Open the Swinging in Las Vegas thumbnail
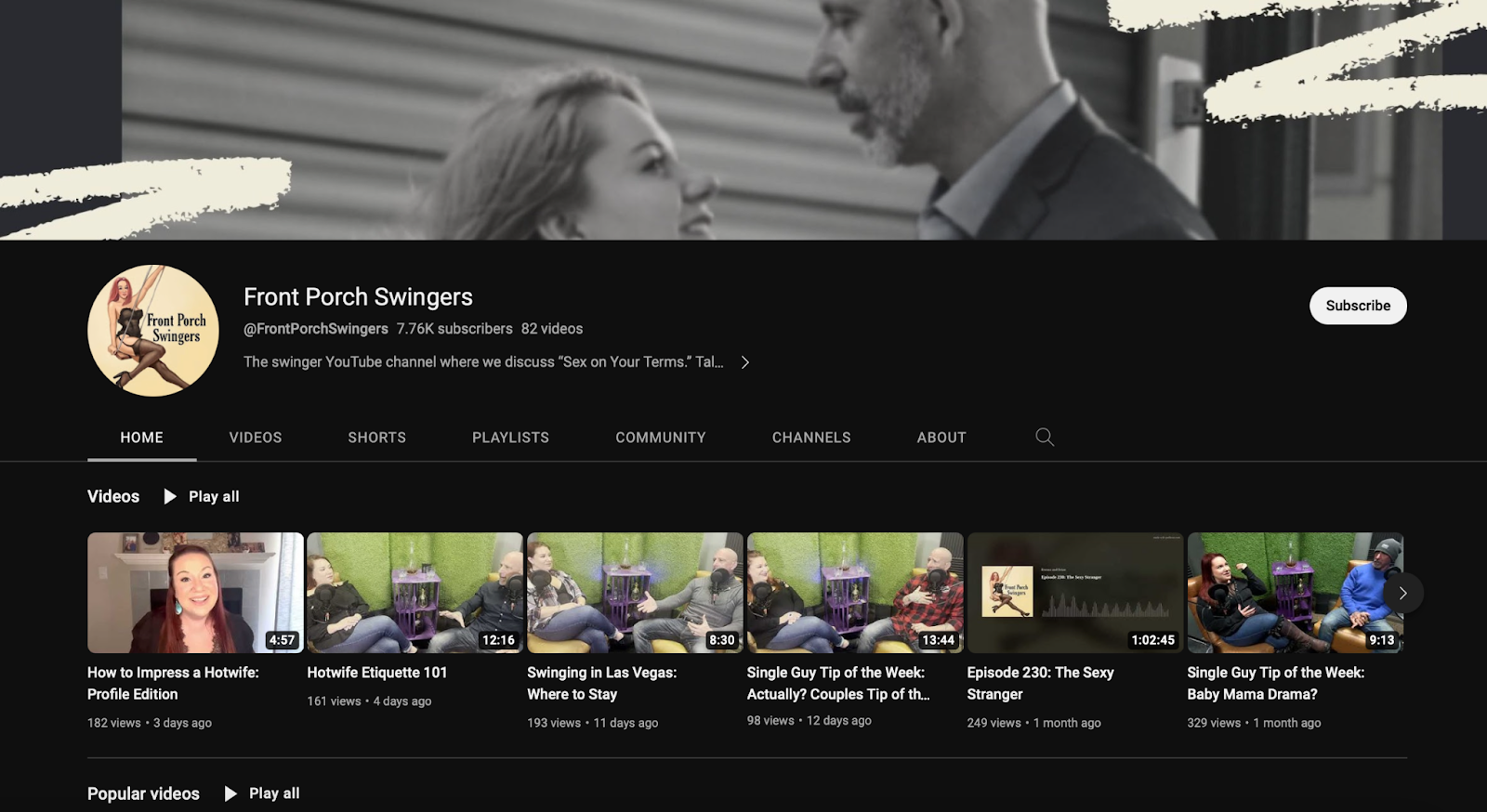Viewport: 1487px width, 812px height. (635, 593)
